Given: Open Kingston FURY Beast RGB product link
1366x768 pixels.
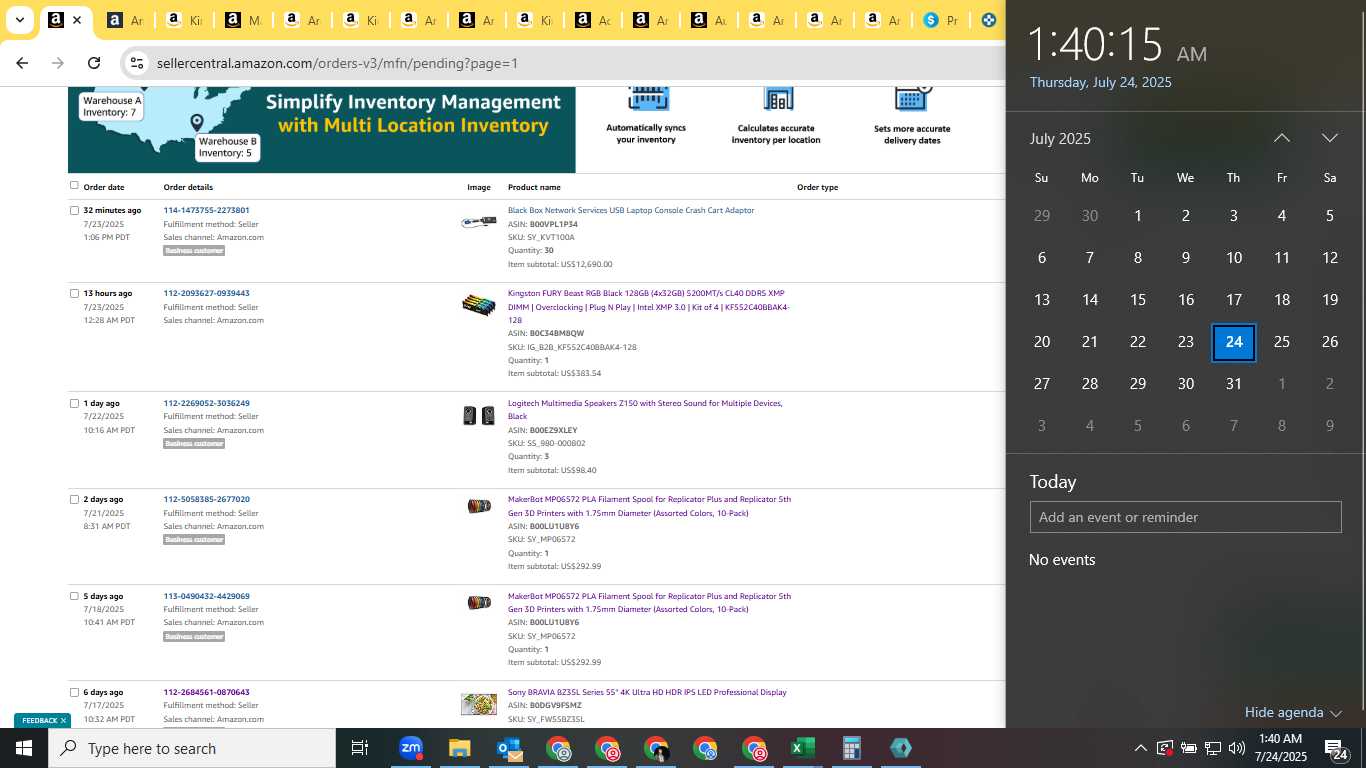Looking at the screenshot, I should tap(648, 306).
